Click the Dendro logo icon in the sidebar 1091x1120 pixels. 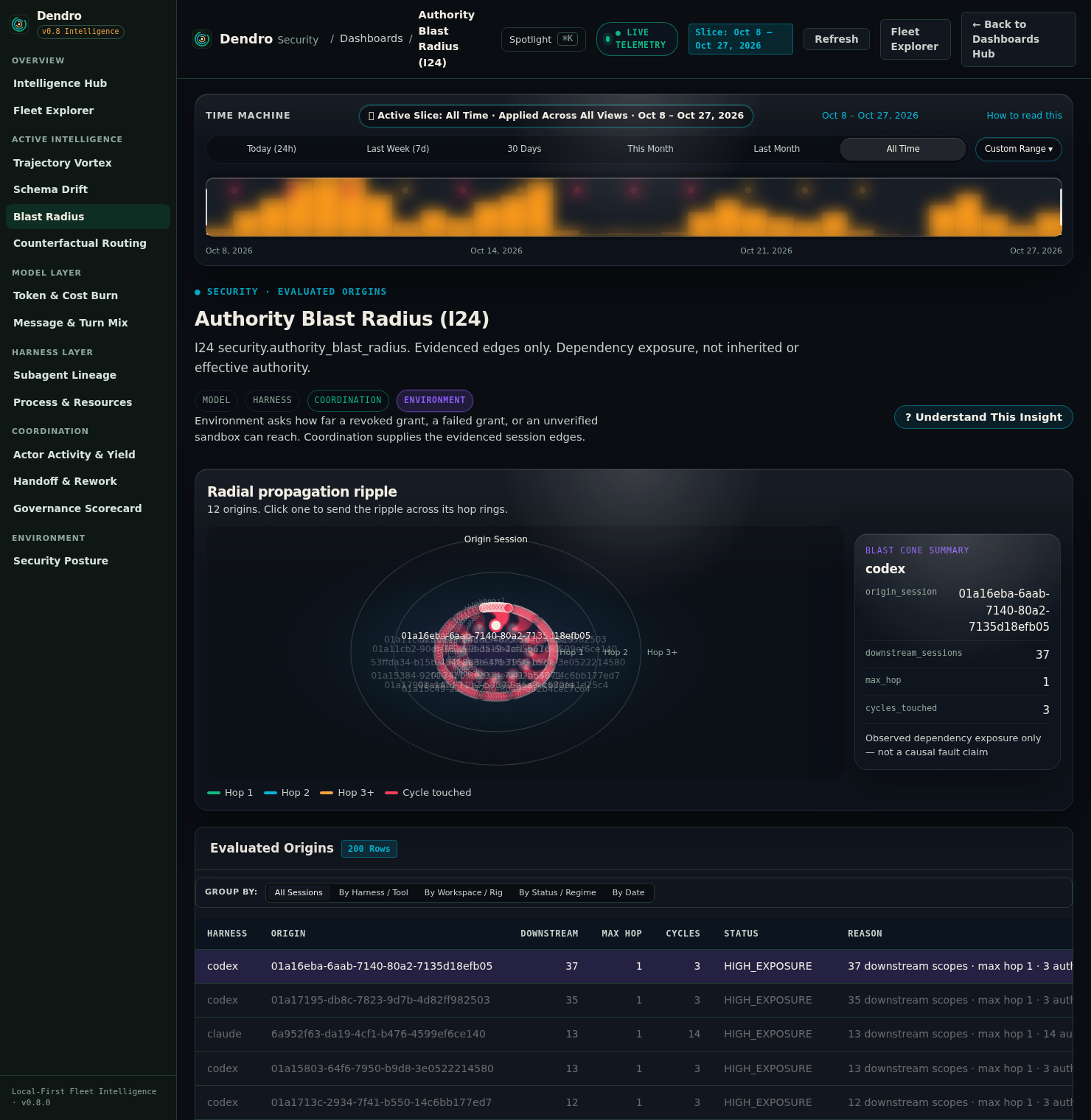[20, 24]
